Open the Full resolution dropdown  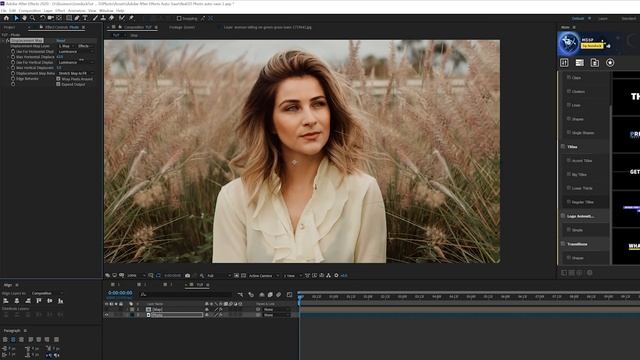click(x=219, y=276)
